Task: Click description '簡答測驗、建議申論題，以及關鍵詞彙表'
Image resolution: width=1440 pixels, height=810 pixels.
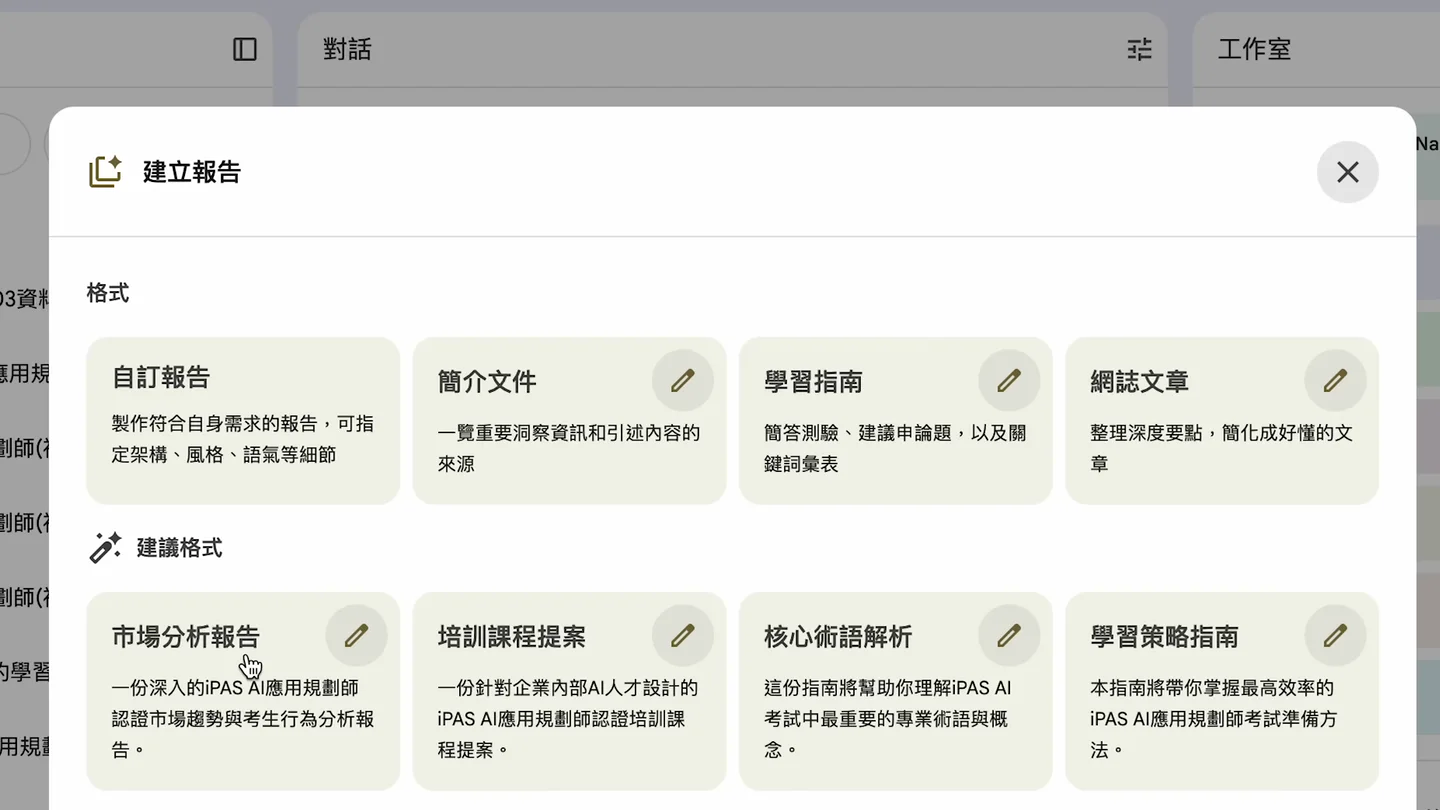Action: [895, 449]
